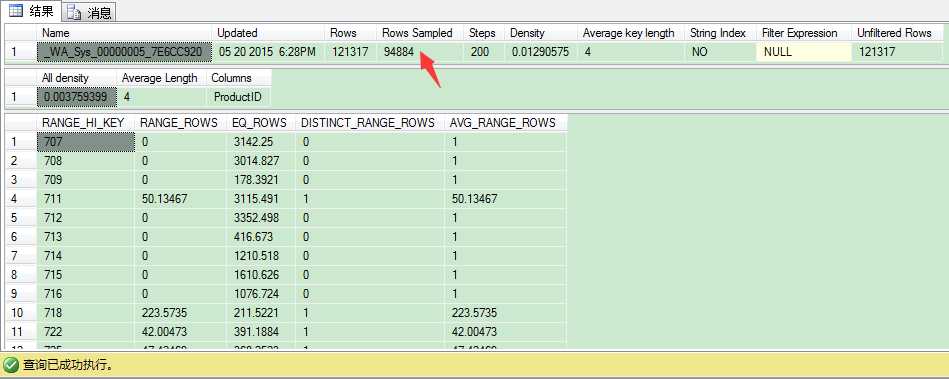Click the EQ_ROWS value 1610.626
Screen dimensions: 949x379
point(261,275)
